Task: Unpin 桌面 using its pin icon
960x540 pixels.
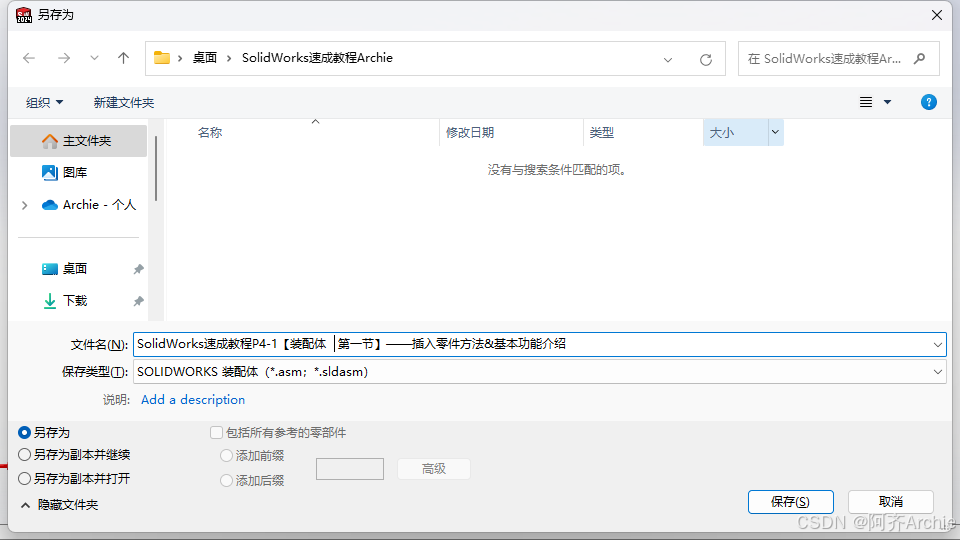Action: pos(139,269)
